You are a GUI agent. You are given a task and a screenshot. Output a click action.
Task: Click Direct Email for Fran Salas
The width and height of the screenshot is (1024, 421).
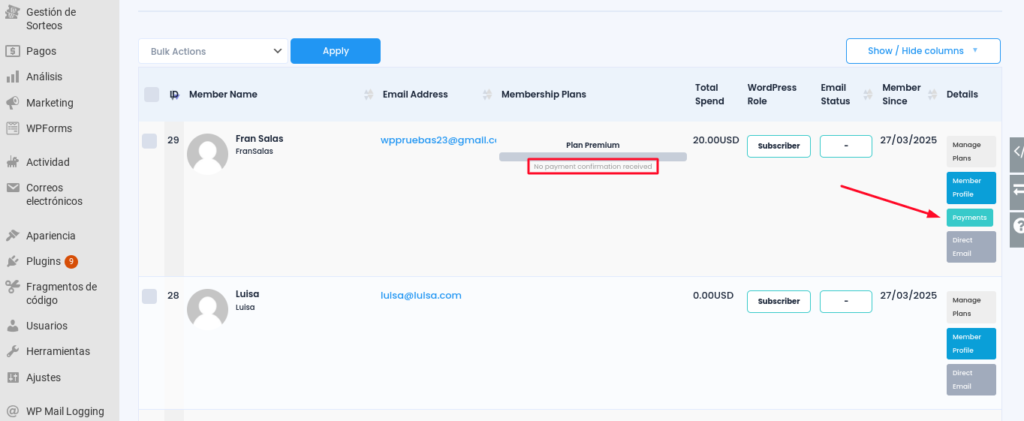click(971, 247)
